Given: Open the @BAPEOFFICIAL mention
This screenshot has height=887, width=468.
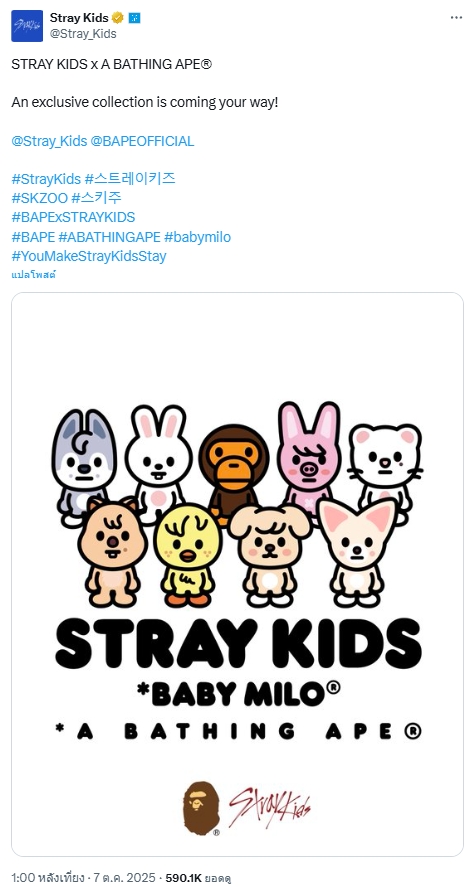Looking at the screenshot, I should (x=142, y=141).
